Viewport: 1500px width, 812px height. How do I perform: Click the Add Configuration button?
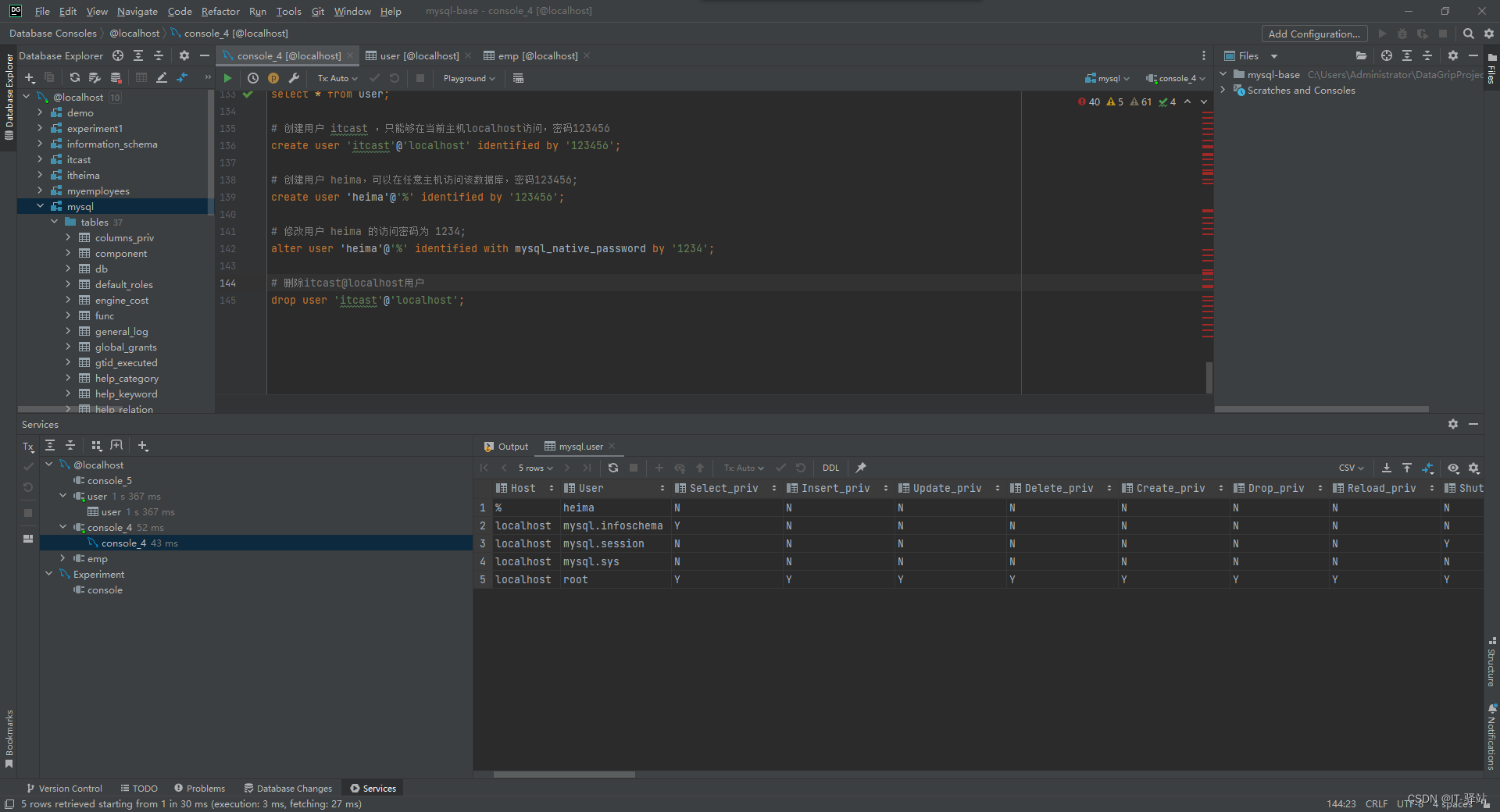[1314, 34]
